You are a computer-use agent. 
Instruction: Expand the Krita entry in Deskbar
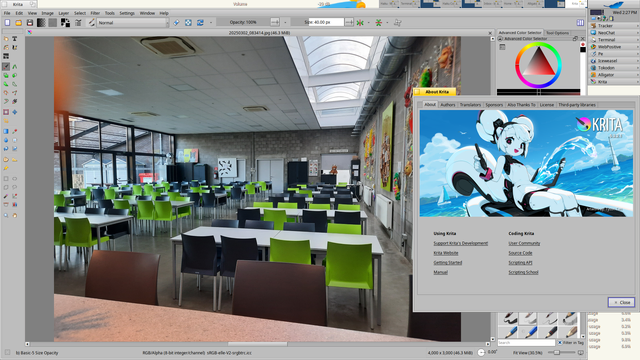pos(637,82)
